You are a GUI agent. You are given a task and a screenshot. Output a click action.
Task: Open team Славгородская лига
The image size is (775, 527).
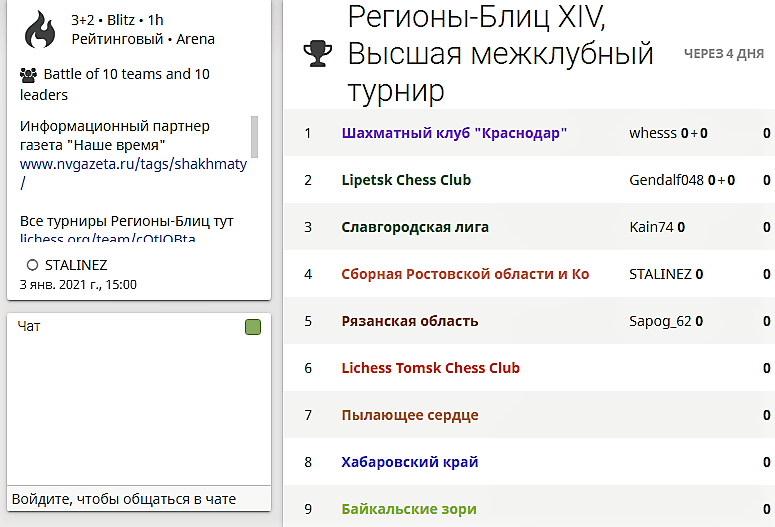pos(415,227)
